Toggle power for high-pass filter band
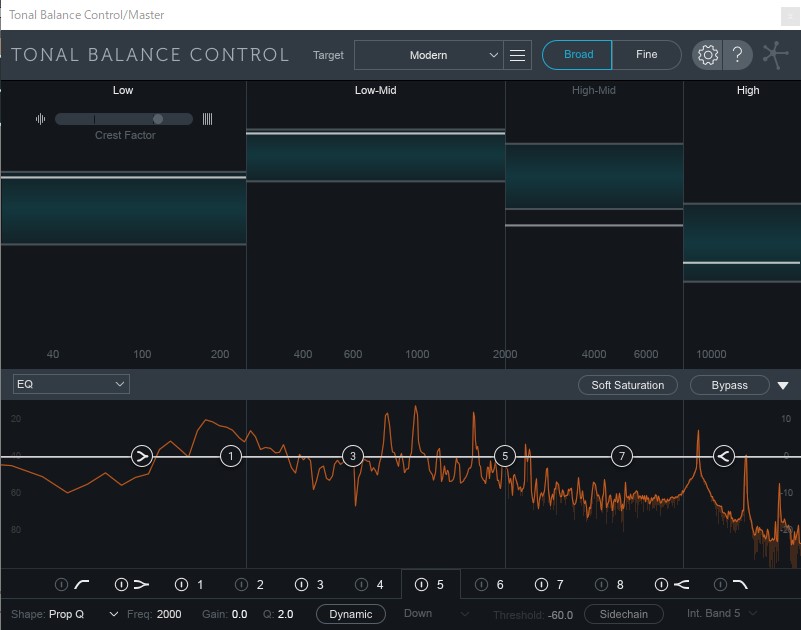801x630 pixels. [x=61, y=584]
